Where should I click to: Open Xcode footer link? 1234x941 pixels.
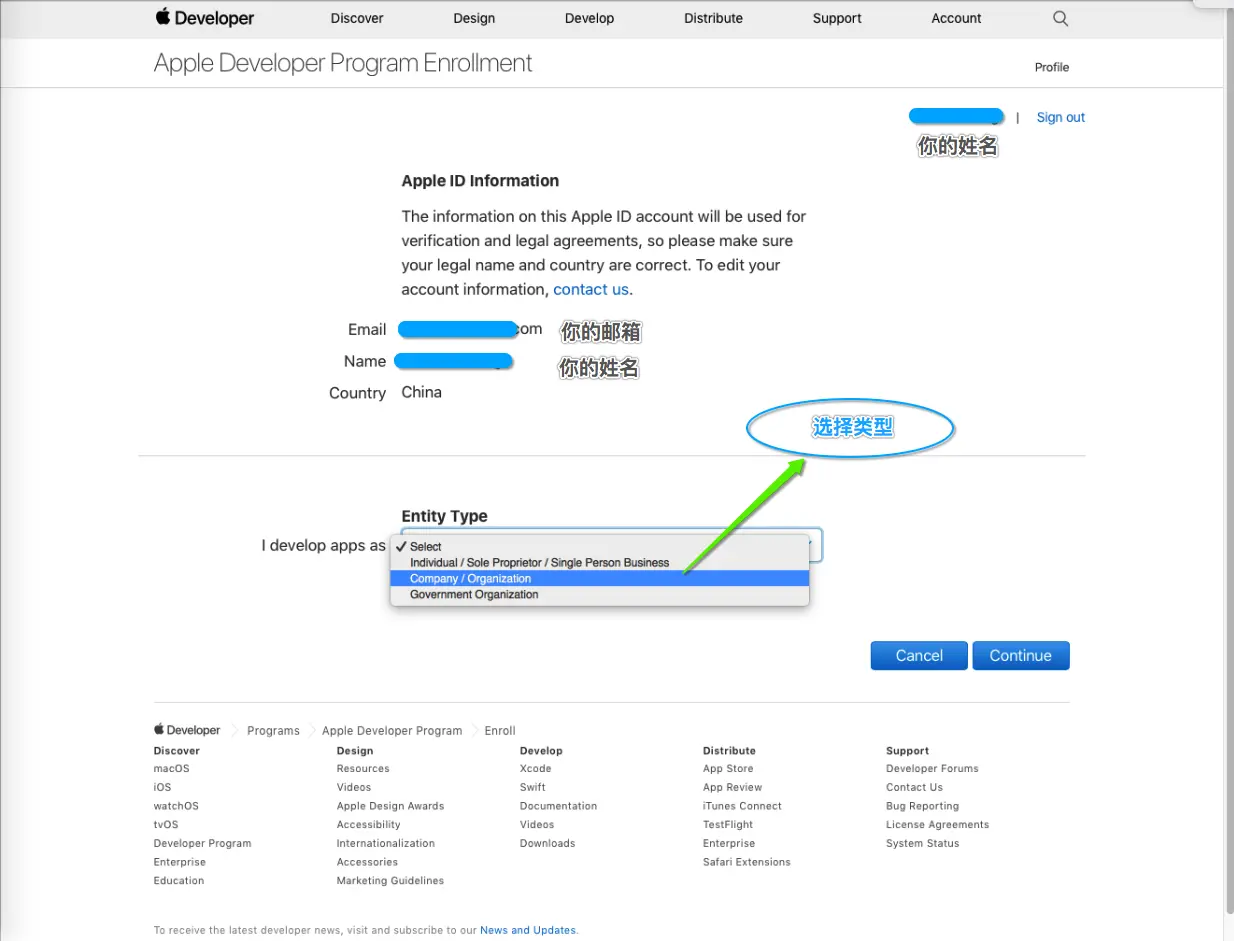point(536,769)
